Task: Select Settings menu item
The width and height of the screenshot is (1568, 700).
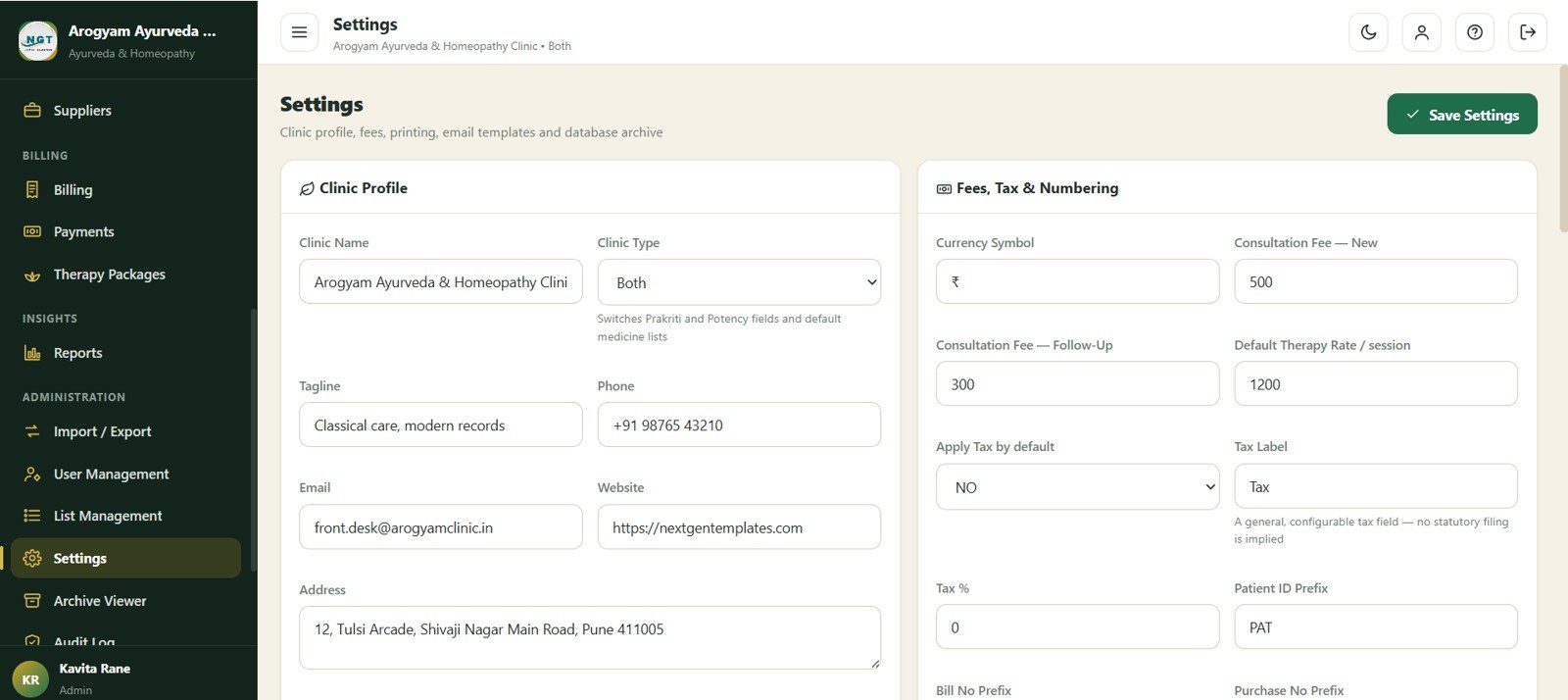Action: coord(126,558)
